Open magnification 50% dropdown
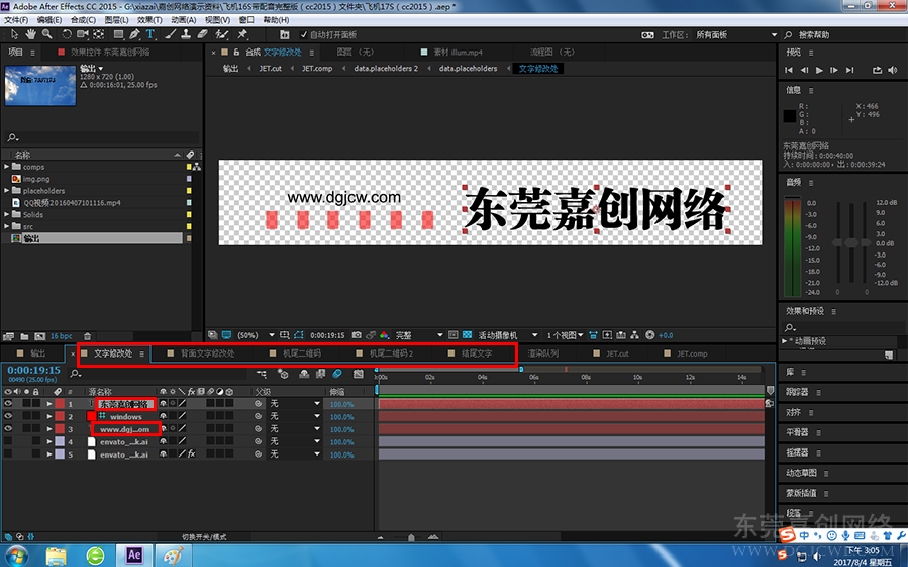Screen dimensions: 908x567 pos(255,335)
